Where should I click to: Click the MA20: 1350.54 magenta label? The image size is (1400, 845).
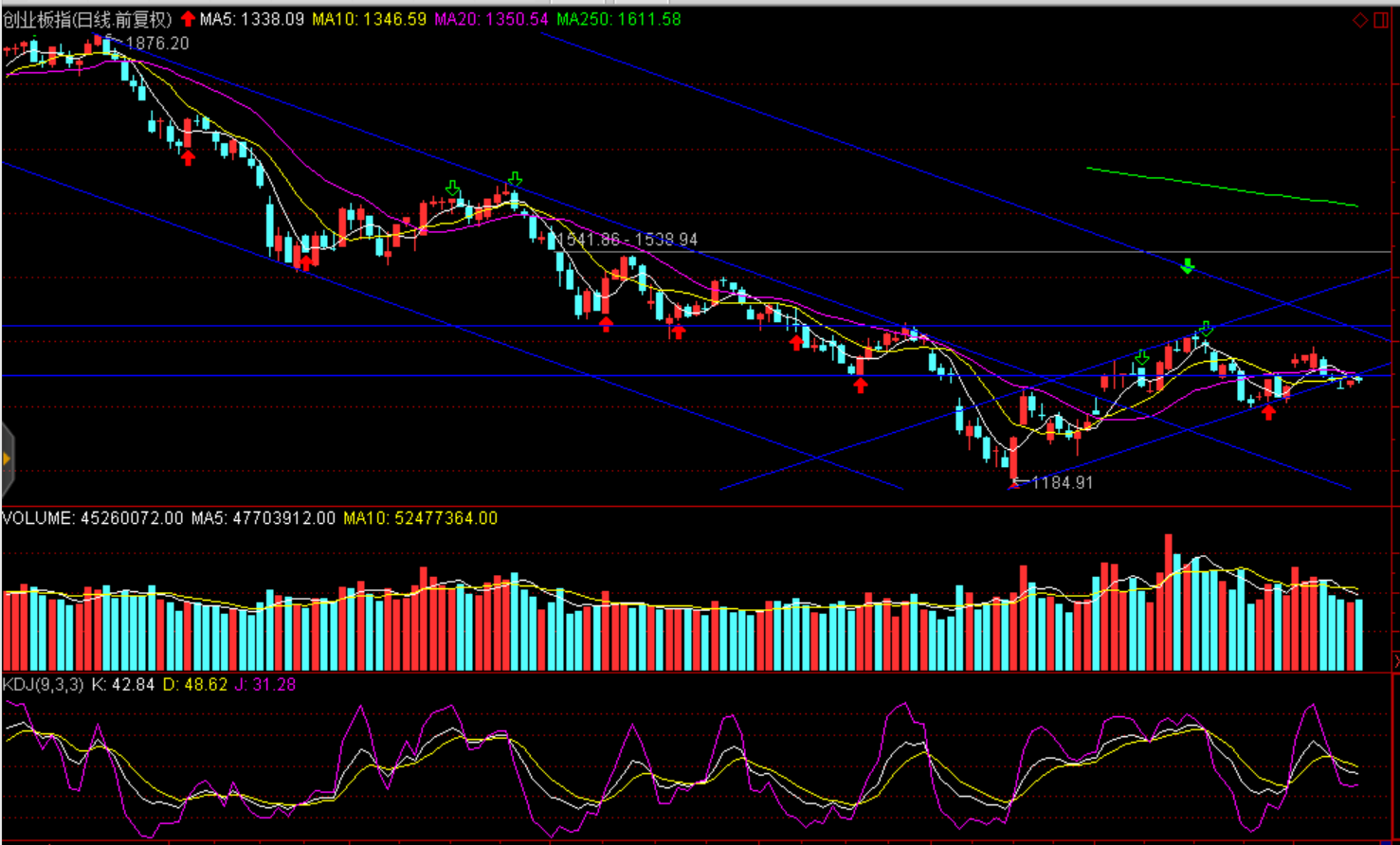point(491,19)
